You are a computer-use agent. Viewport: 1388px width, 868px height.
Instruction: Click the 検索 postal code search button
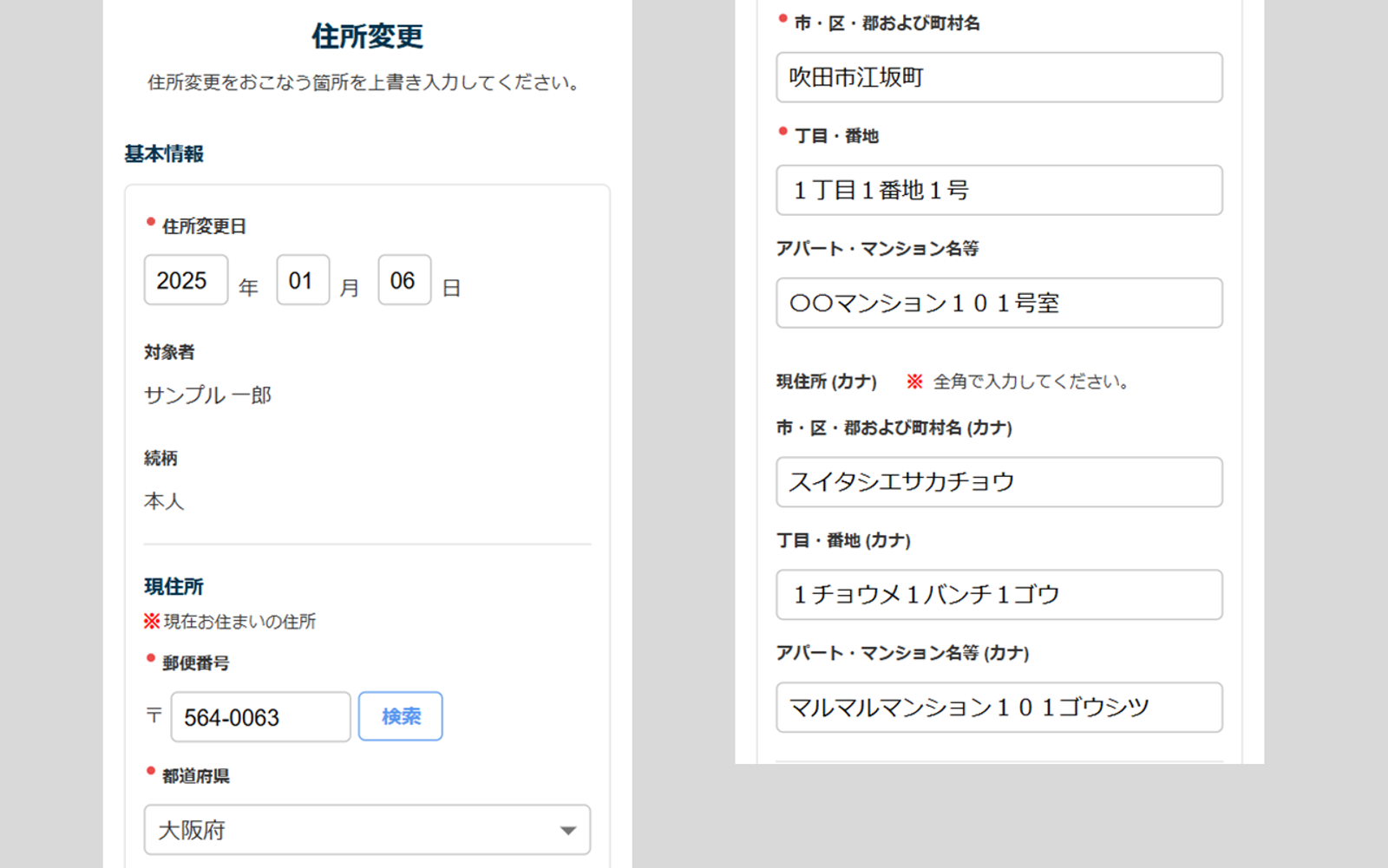[400, 716]
